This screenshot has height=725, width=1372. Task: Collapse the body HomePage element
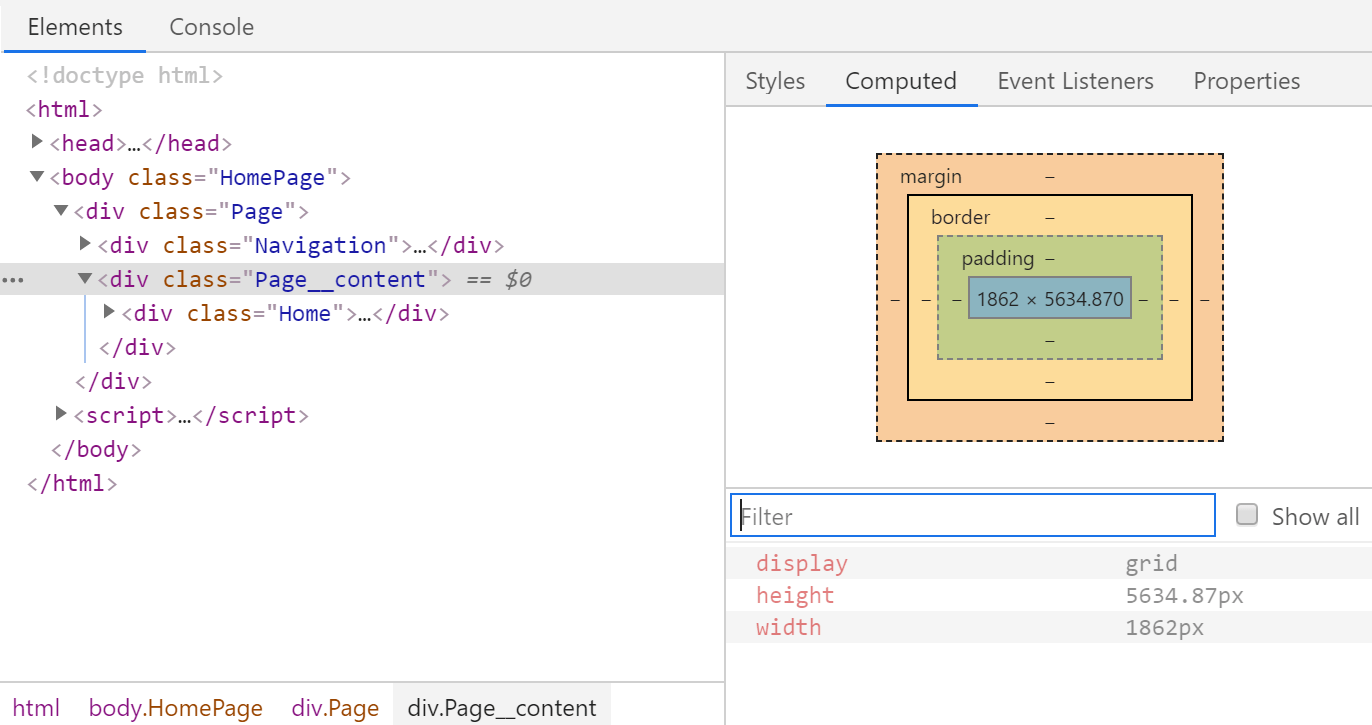37,177
